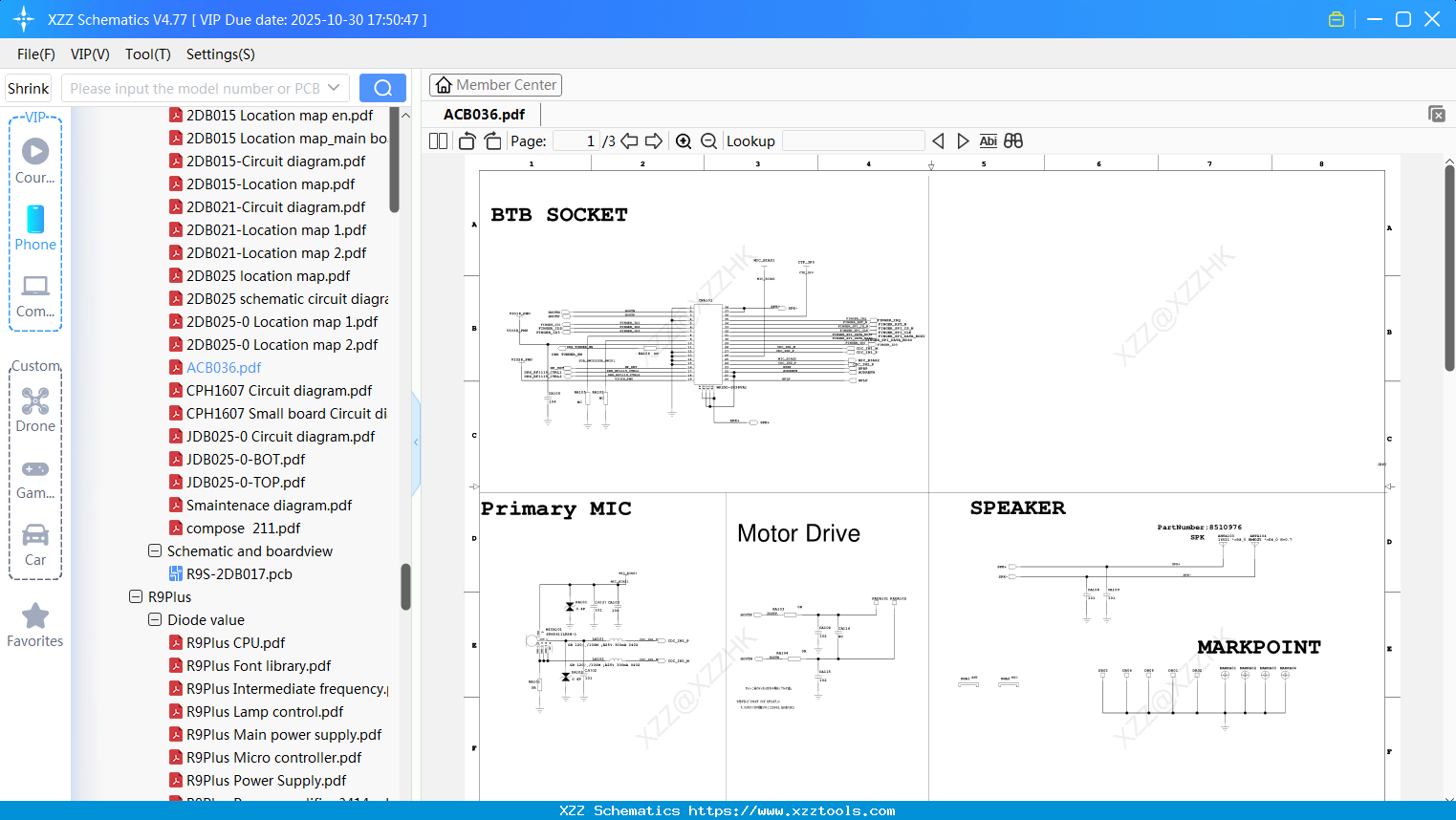The image size is (1456, 820).
Task: Open the Tool(T) menu
Action: pyautogui.click(x=148, y=54)
